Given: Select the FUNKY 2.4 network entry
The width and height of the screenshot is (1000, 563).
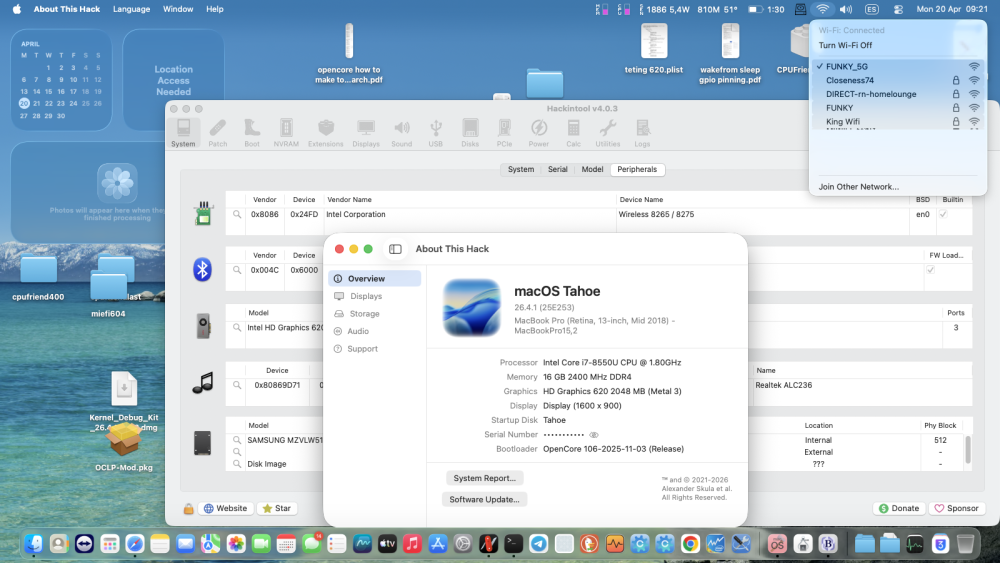Looking at the screenshot, I should tap(898, 108).
